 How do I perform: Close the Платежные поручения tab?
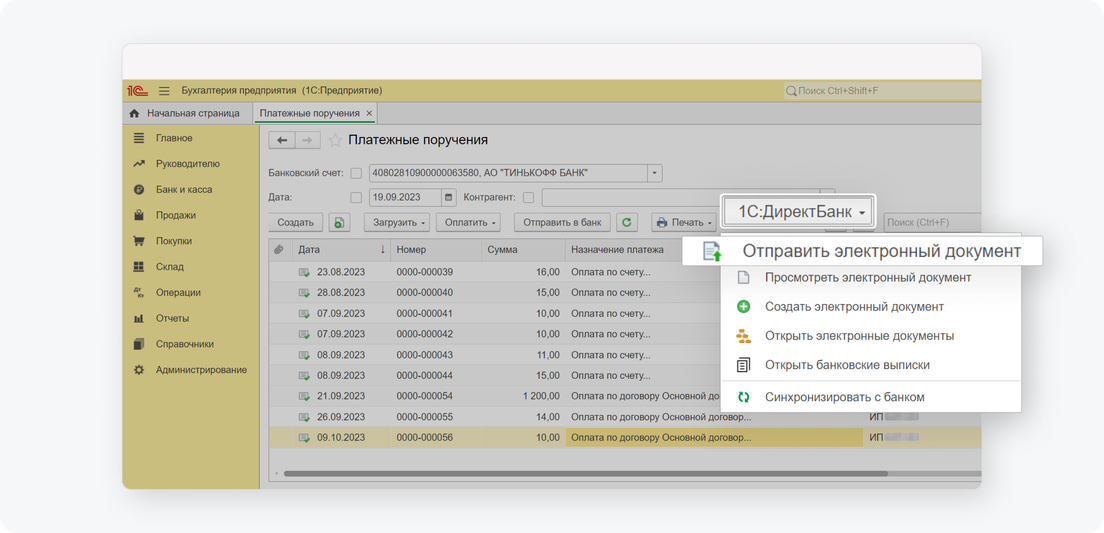click(x=369, y=114)
